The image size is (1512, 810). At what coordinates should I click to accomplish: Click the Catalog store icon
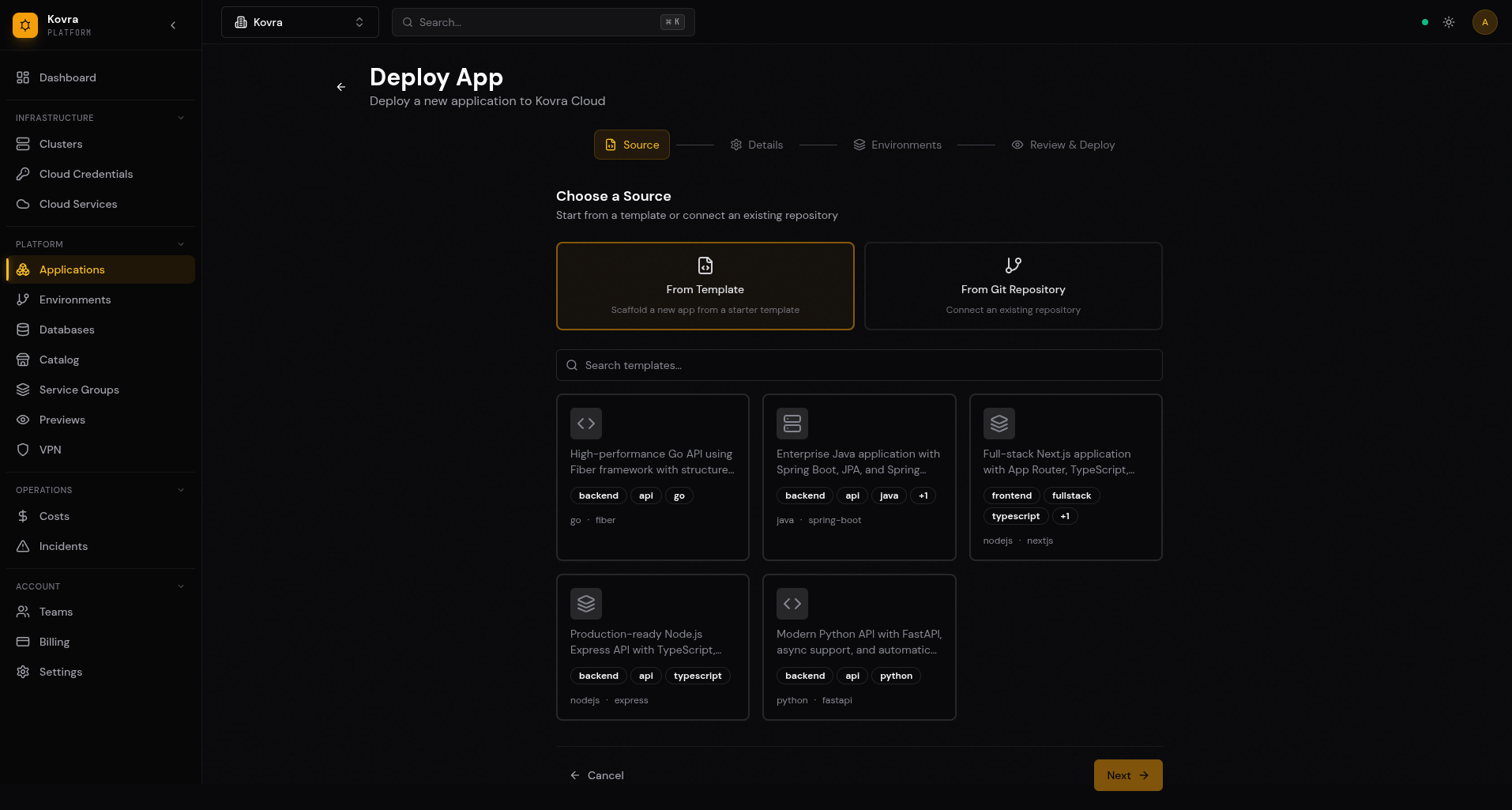(x=23, y=360)
